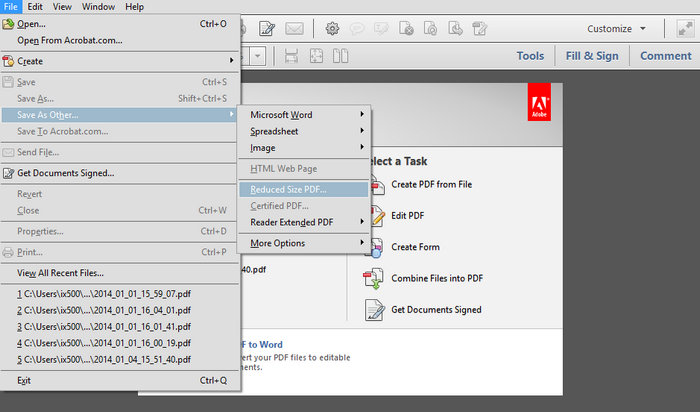Click the fit one full page icon
This screenshot has width=700, height=412.
pos(316,56)
